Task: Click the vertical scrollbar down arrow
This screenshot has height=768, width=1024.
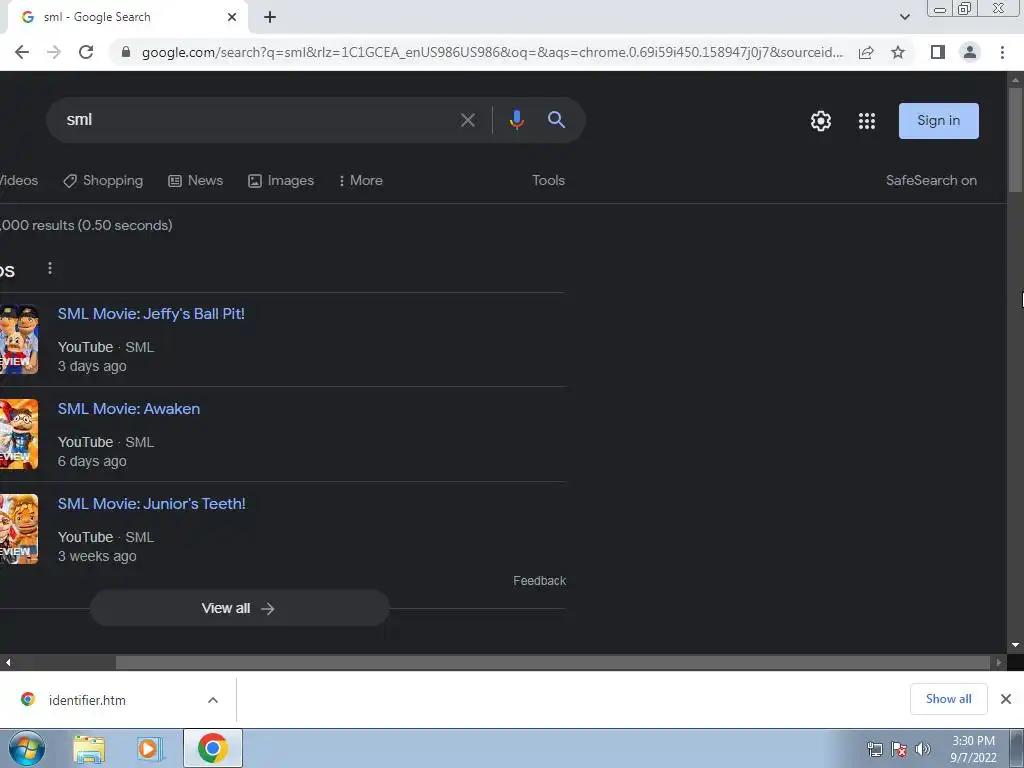Action: point(1015,645)
